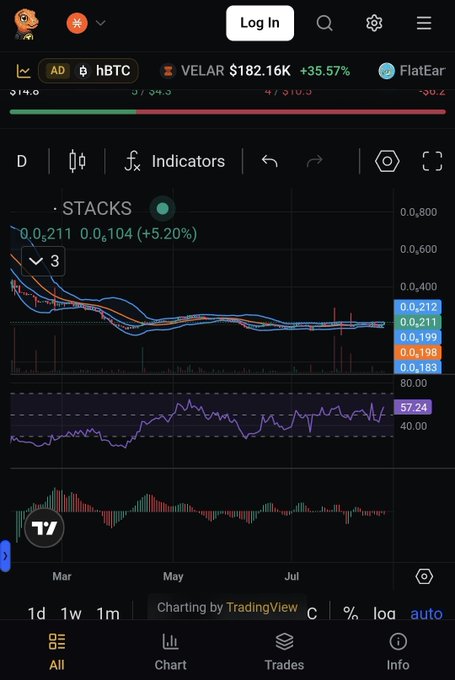Switch to the Chart tab
Image resolution: width=455 pixels, height=680 pixels.
tap(170, 652)
